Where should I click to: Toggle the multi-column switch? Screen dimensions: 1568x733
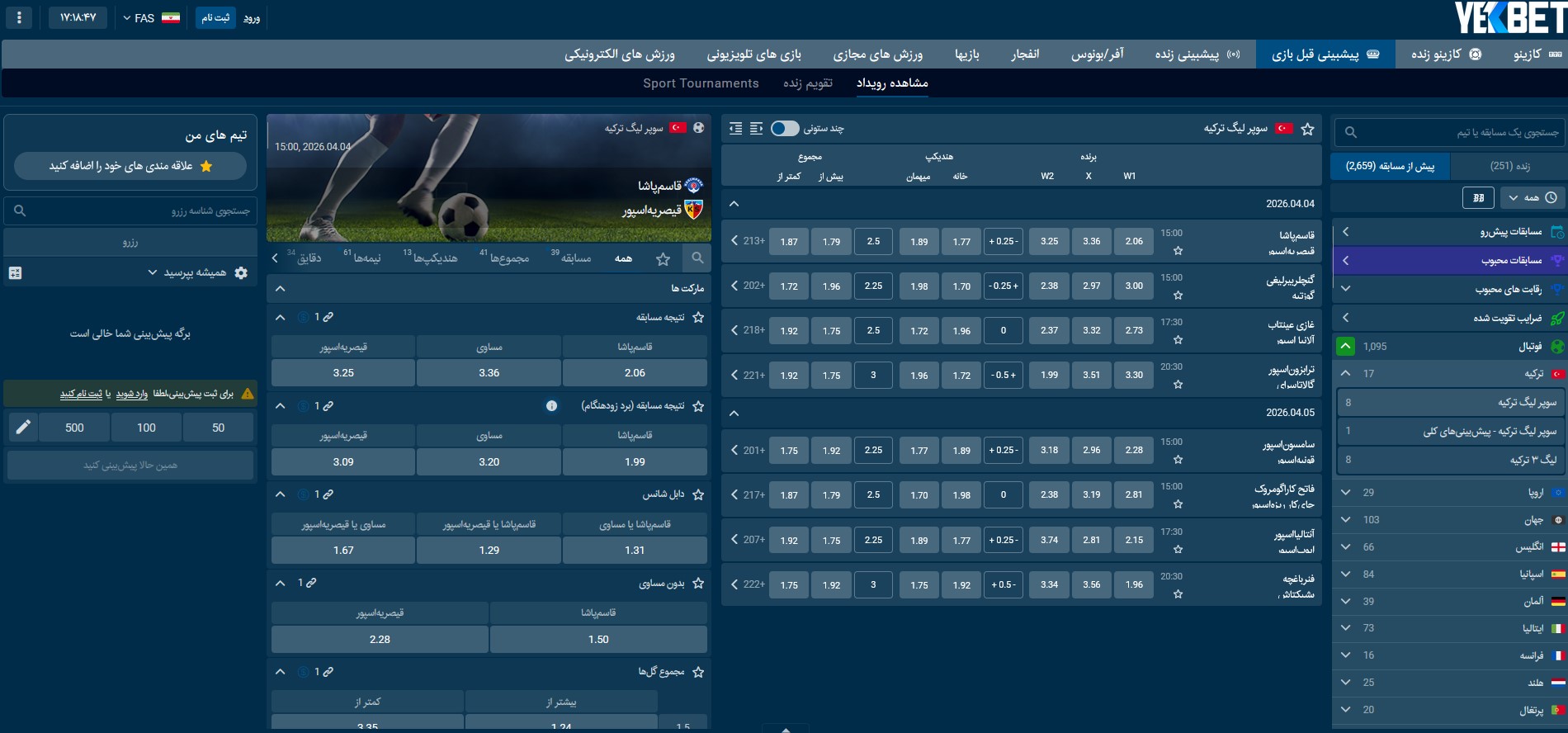pos(785,129)
